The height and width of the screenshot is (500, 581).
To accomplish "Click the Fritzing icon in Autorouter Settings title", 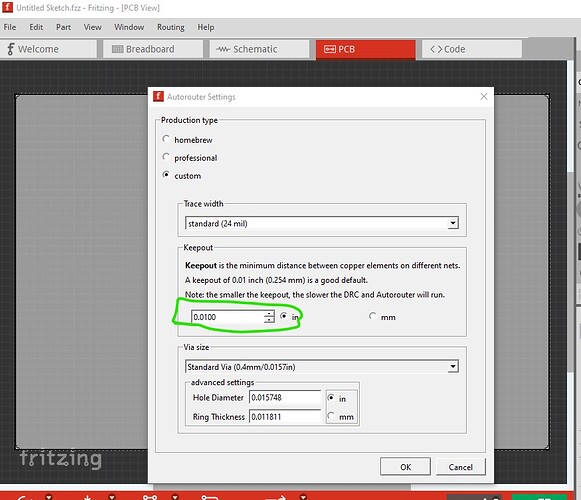I will point(158,96).
